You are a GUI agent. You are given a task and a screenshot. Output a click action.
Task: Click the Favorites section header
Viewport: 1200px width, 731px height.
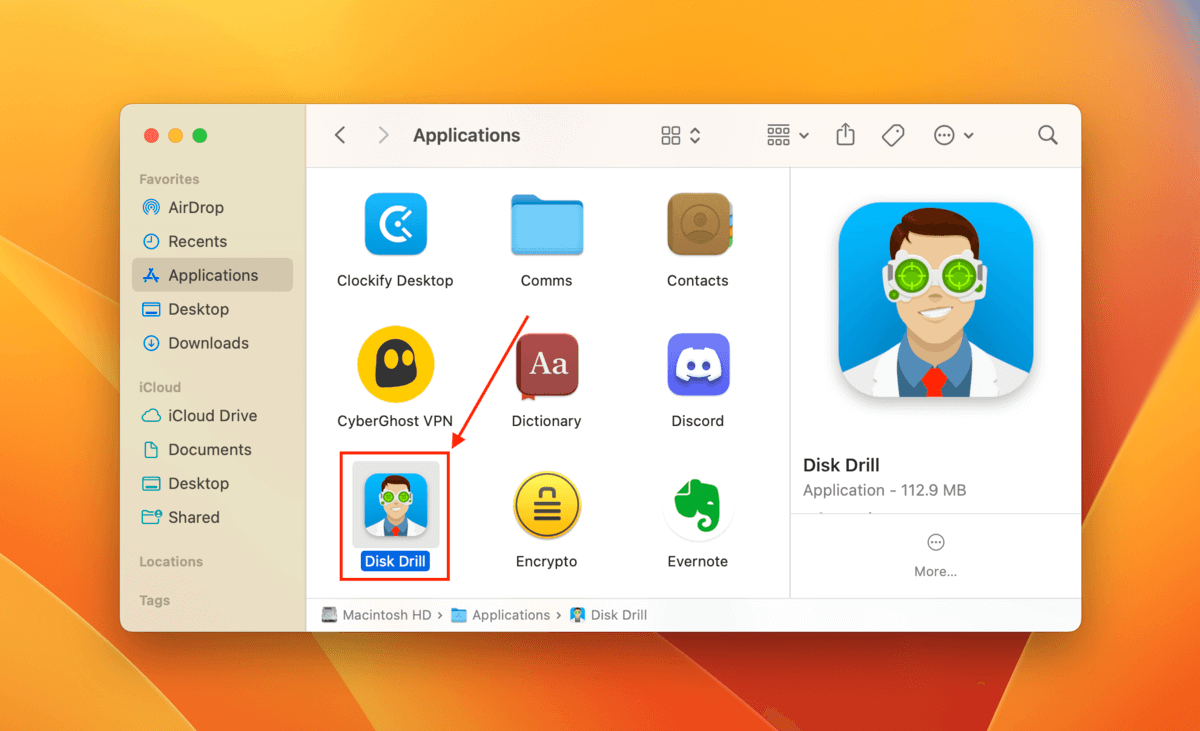169,179
